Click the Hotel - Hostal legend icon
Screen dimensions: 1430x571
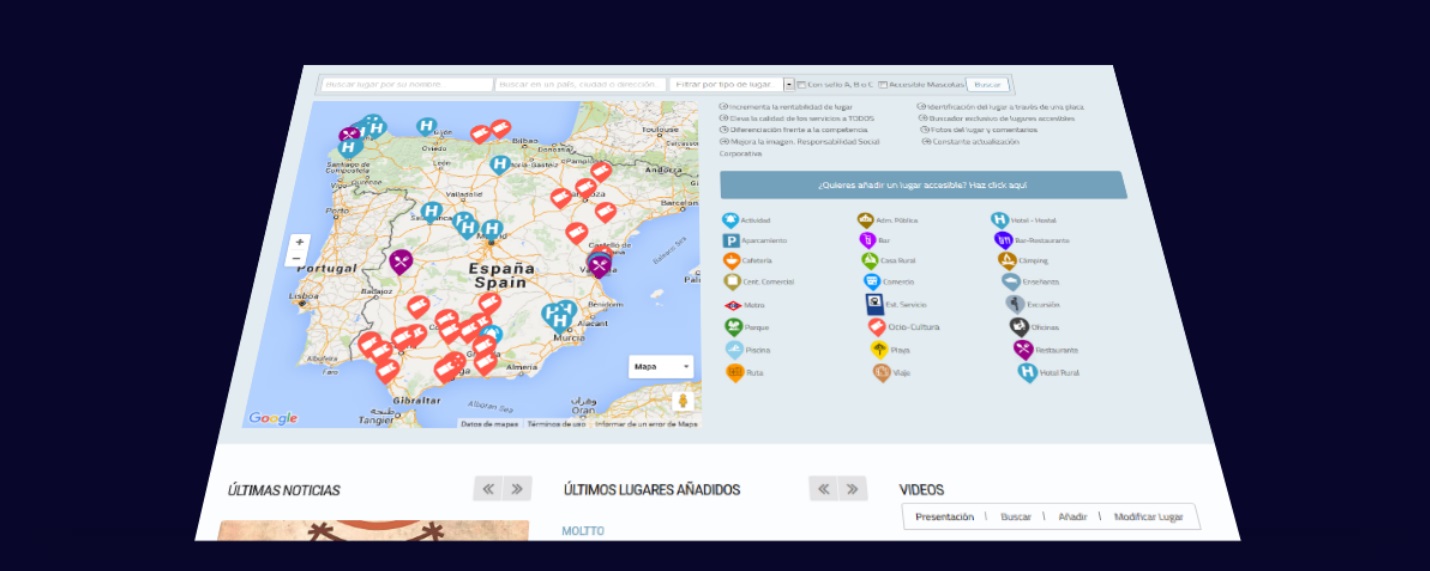(999, 220)
